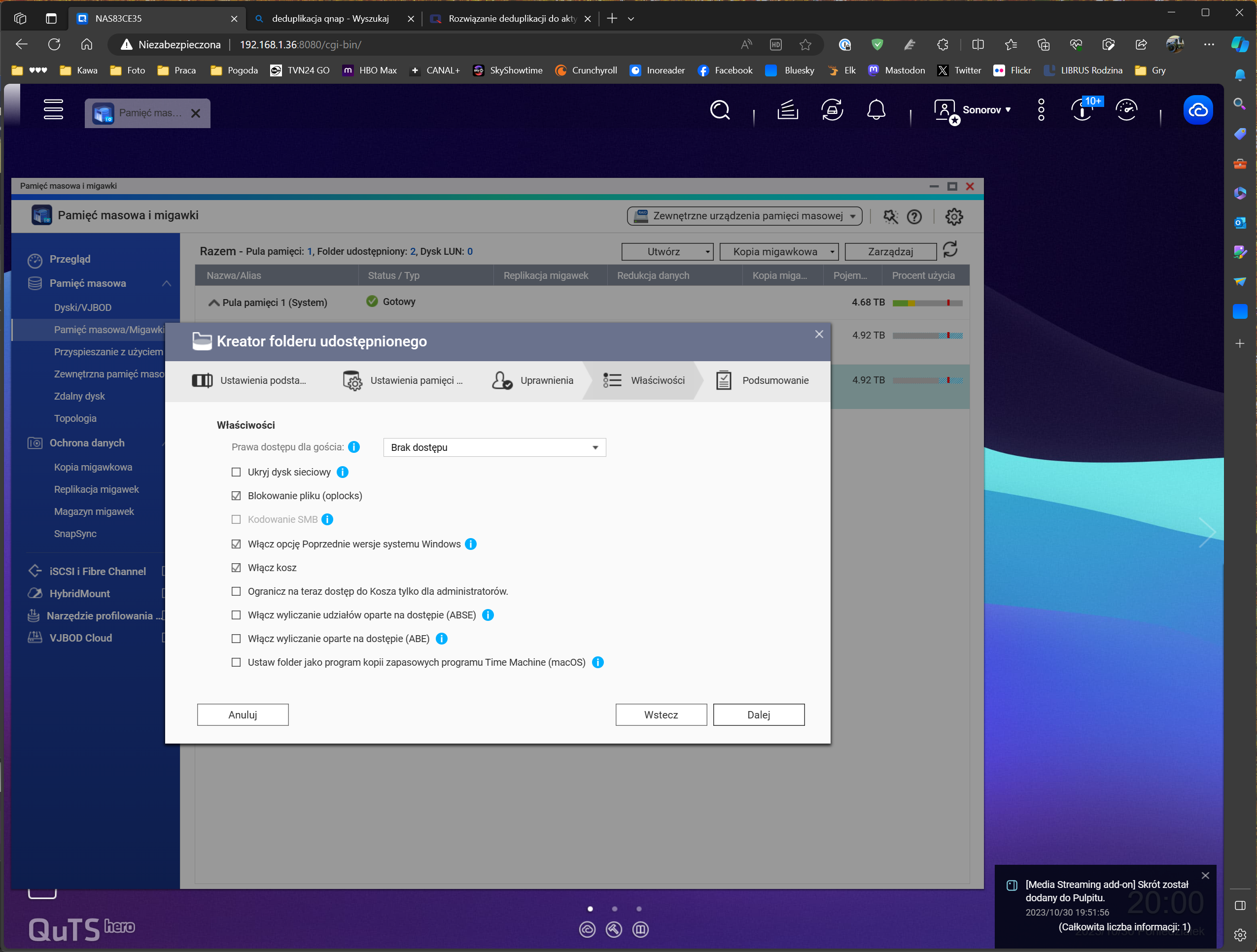
Task: Enable Ukryj dysk sieciowy checkbox
Action: (x=237, y=472)
